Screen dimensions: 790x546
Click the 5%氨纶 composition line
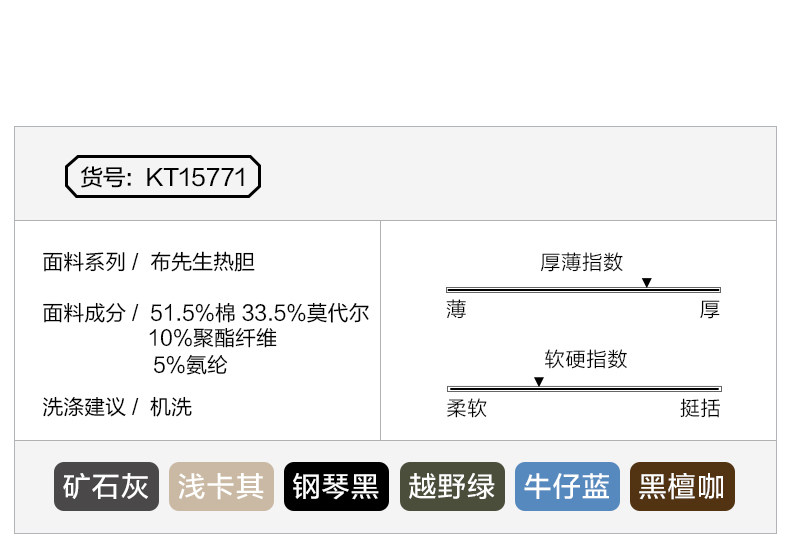coord(190,365)
